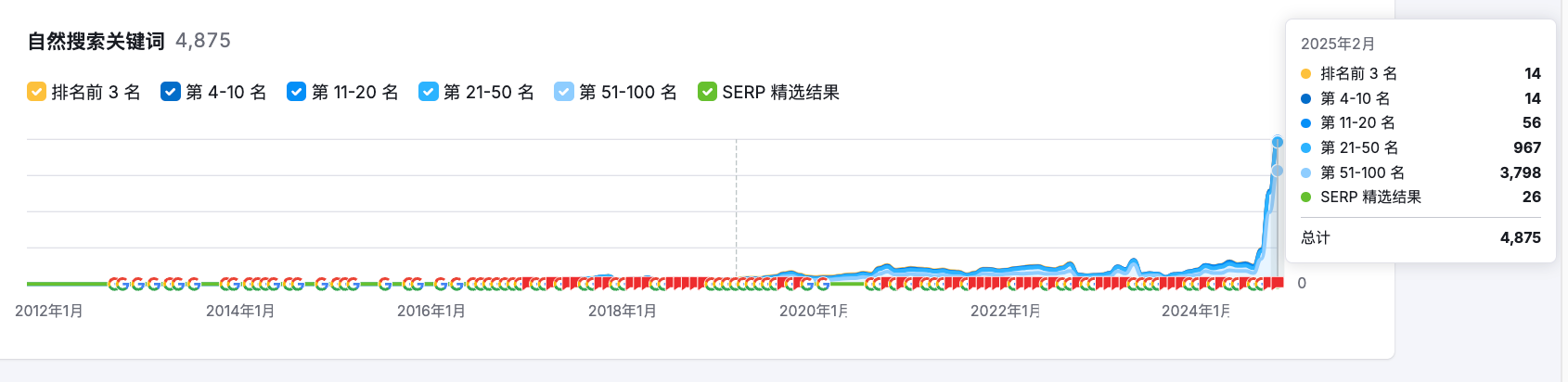Screen dimensions: 1568x382
Task: Click the yellow 排名前 3 名 tooltip dot
Action: pyautogui.click(x=1306, y=74)
